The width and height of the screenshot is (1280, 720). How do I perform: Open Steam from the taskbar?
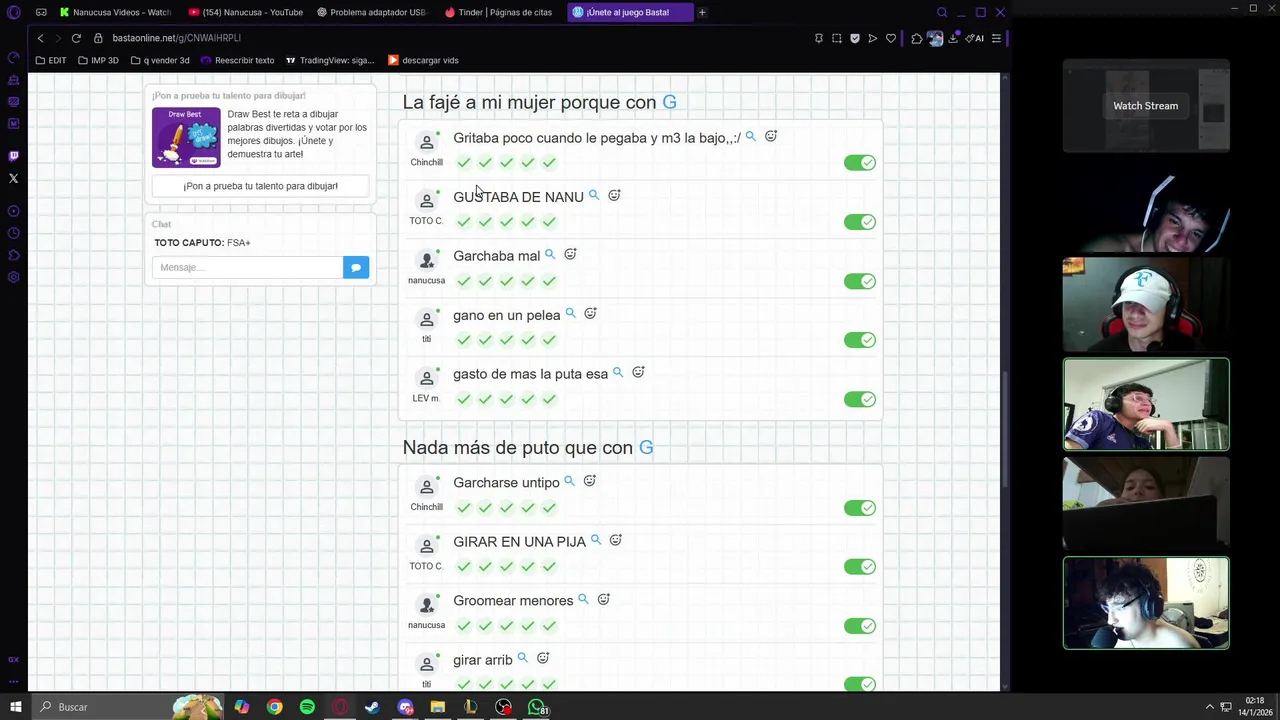click(372, 707)
